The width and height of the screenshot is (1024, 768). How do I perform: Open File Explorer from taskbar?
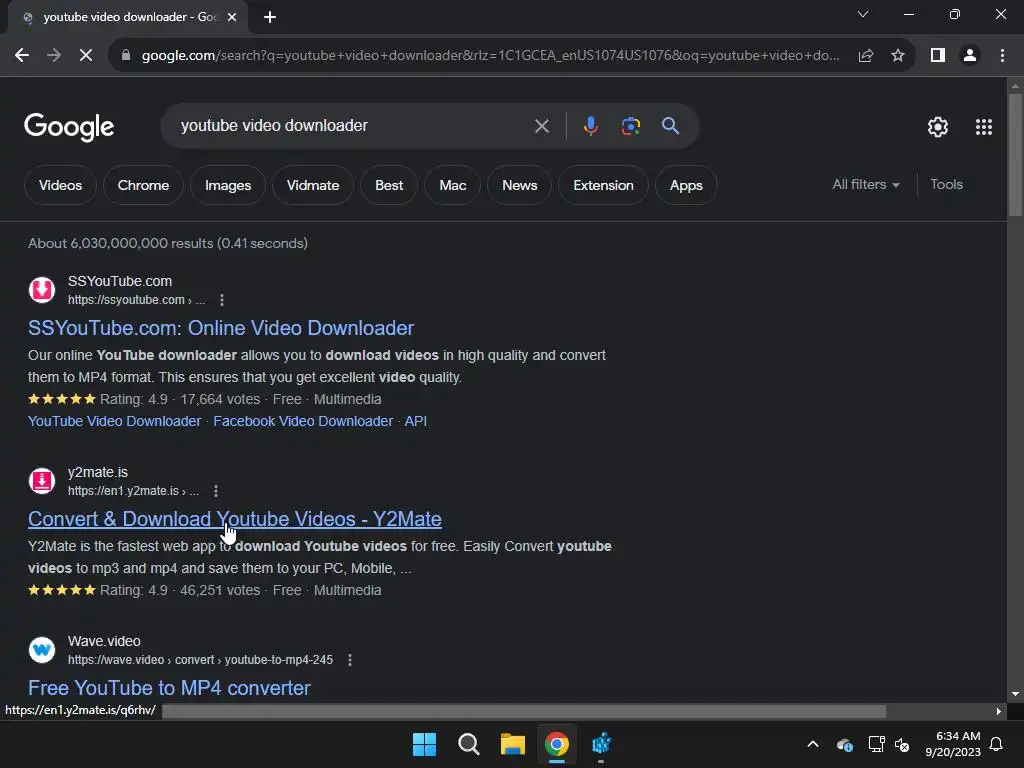[x=513, y=744]
